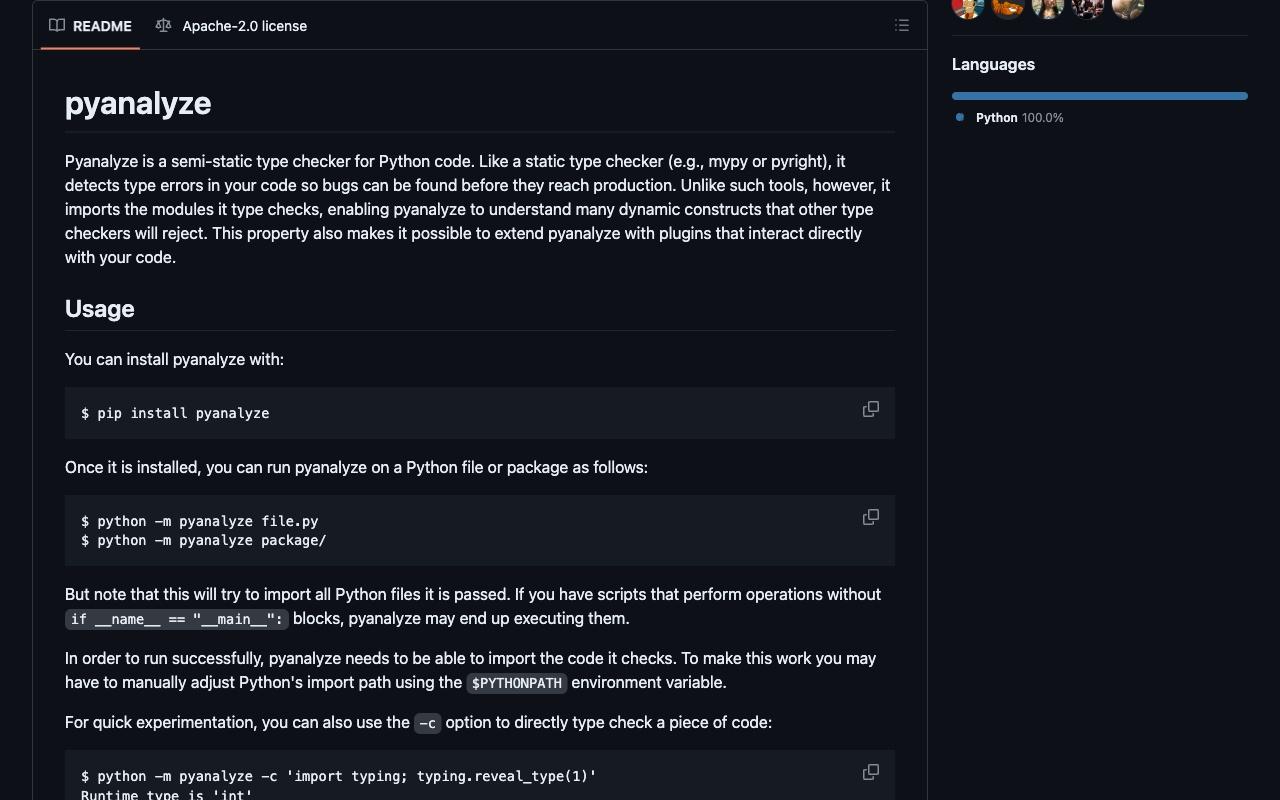Image resolution: width=1280 pixels, height=800 pixels.
Task: Click the Usage section heading
Action: point(100,309)
